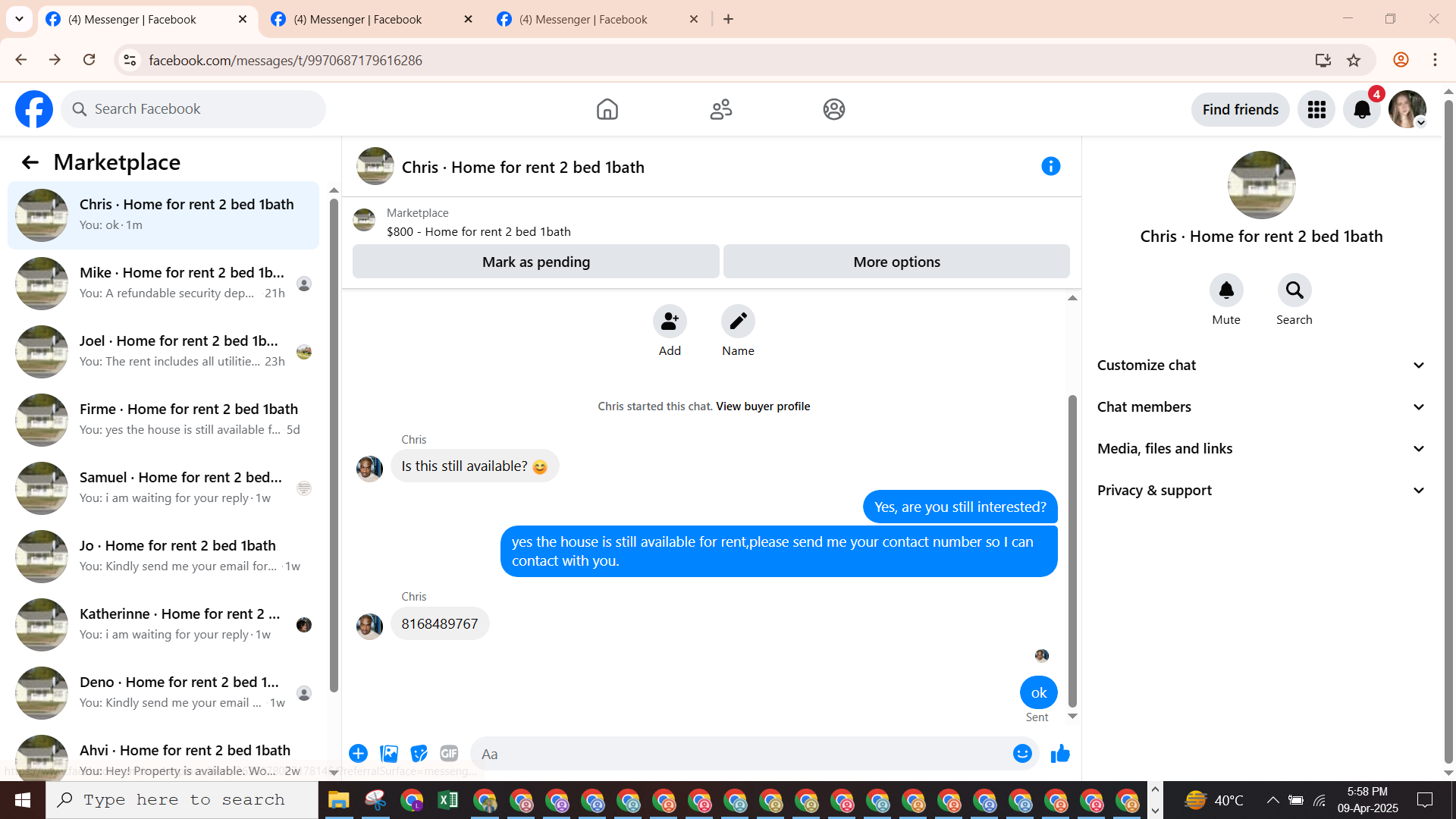
Task: Install app icon in address bar
Action: [1323, 60]
